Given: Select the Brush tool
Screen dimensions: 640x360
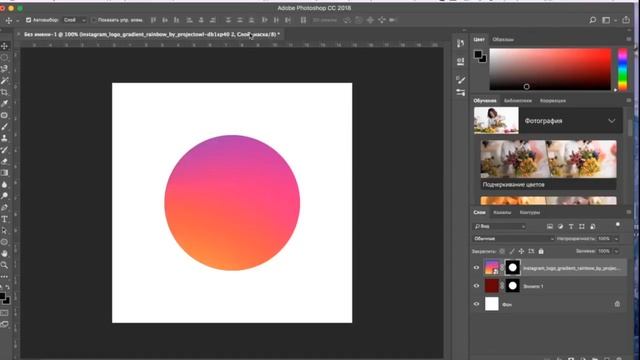Looking at the screenshot, I should click(x=4, y=127).
